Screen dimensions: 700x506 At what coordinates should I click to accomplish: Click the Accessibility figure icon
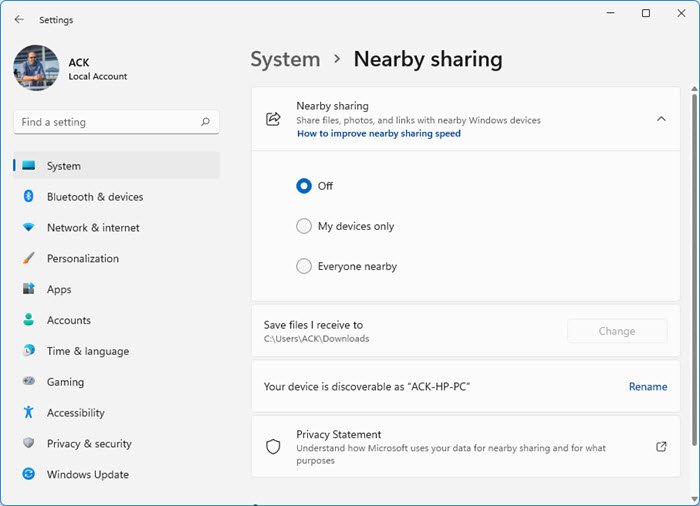tap(29, 413)
